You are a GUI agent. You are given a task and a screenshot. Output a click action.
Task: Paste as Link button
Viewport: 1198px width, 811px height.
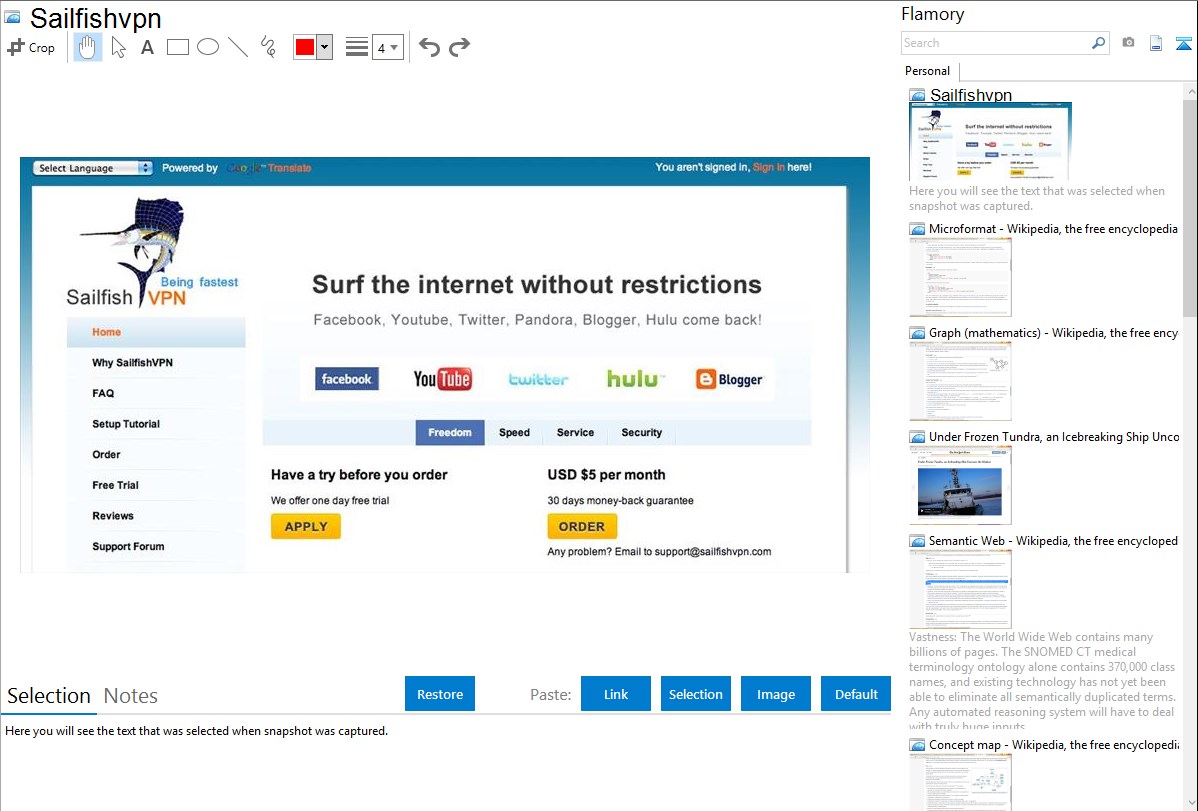click(616, 694)
